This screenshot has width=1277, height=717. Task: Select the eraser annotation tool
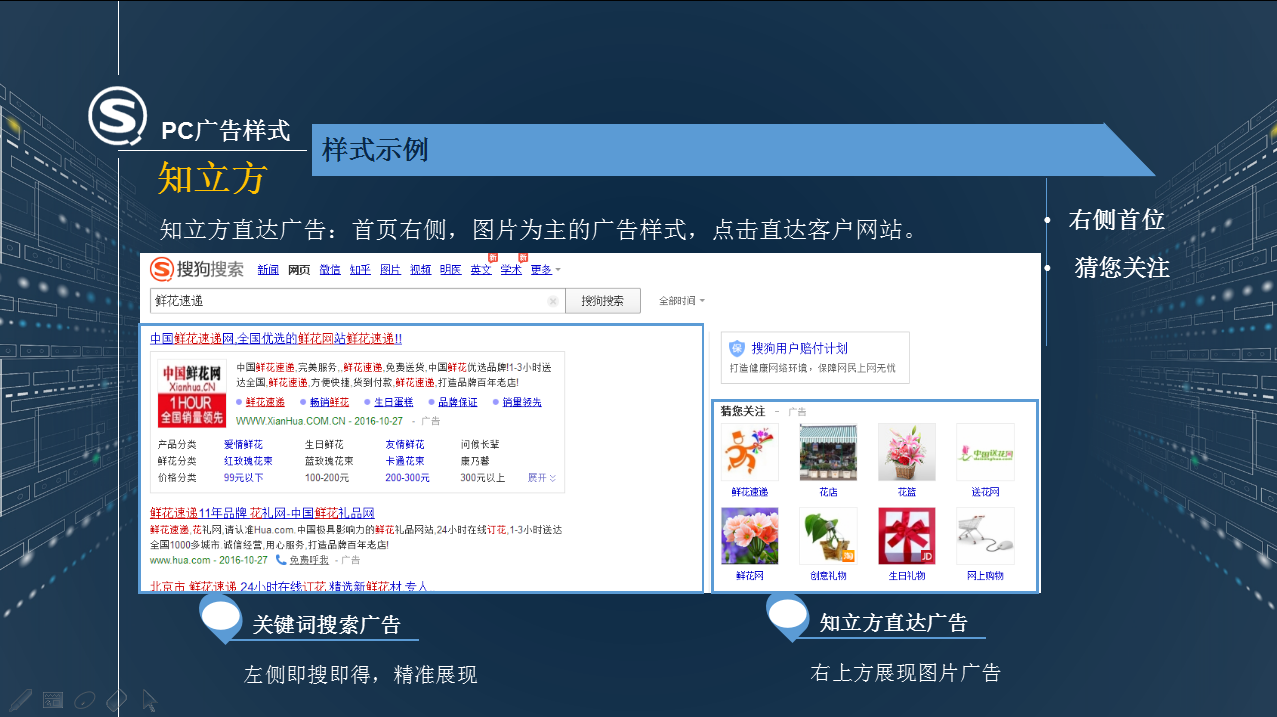pos(117,700)
